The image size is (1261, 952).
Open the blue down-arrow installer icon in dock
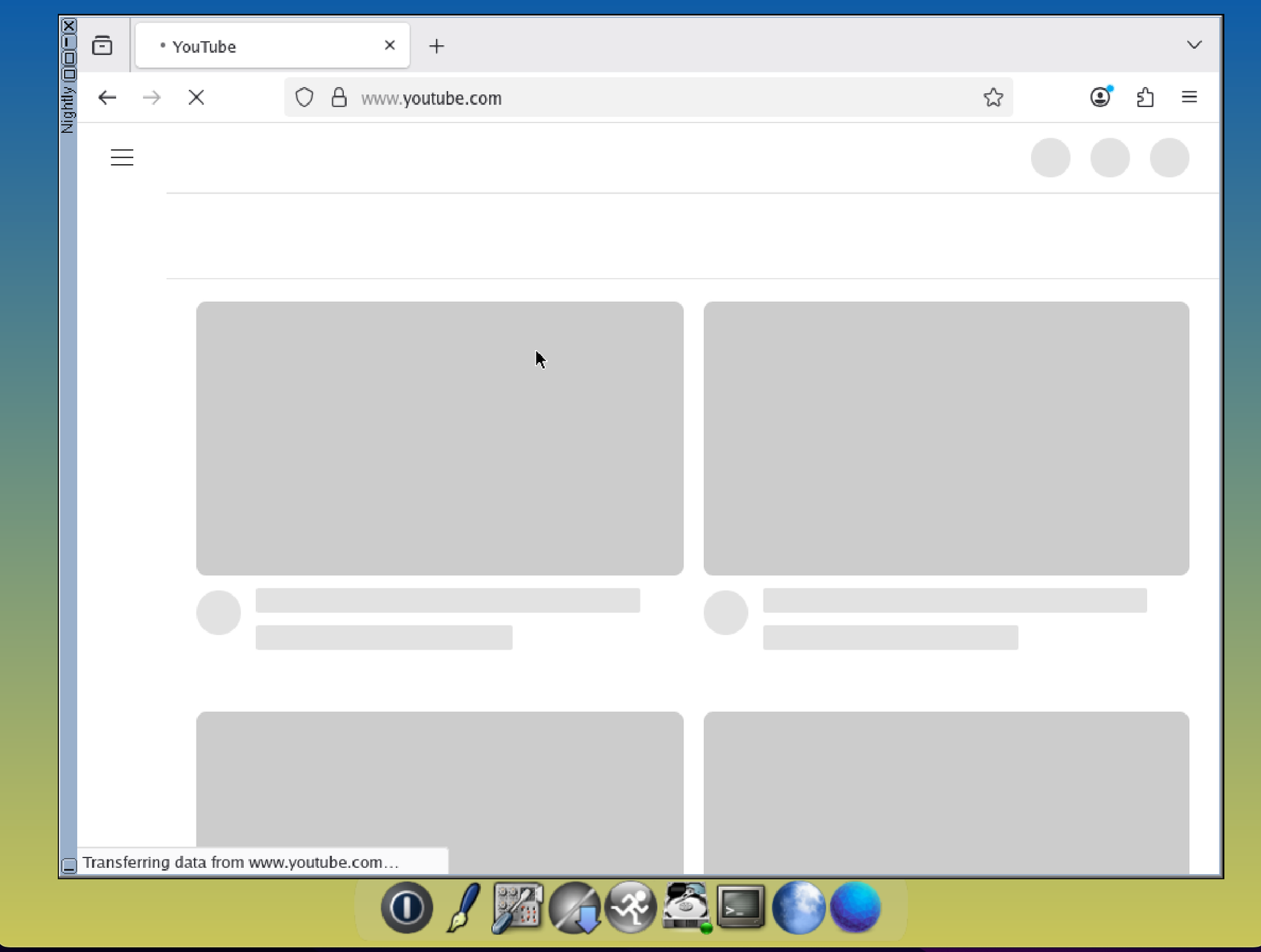(575, 908)
